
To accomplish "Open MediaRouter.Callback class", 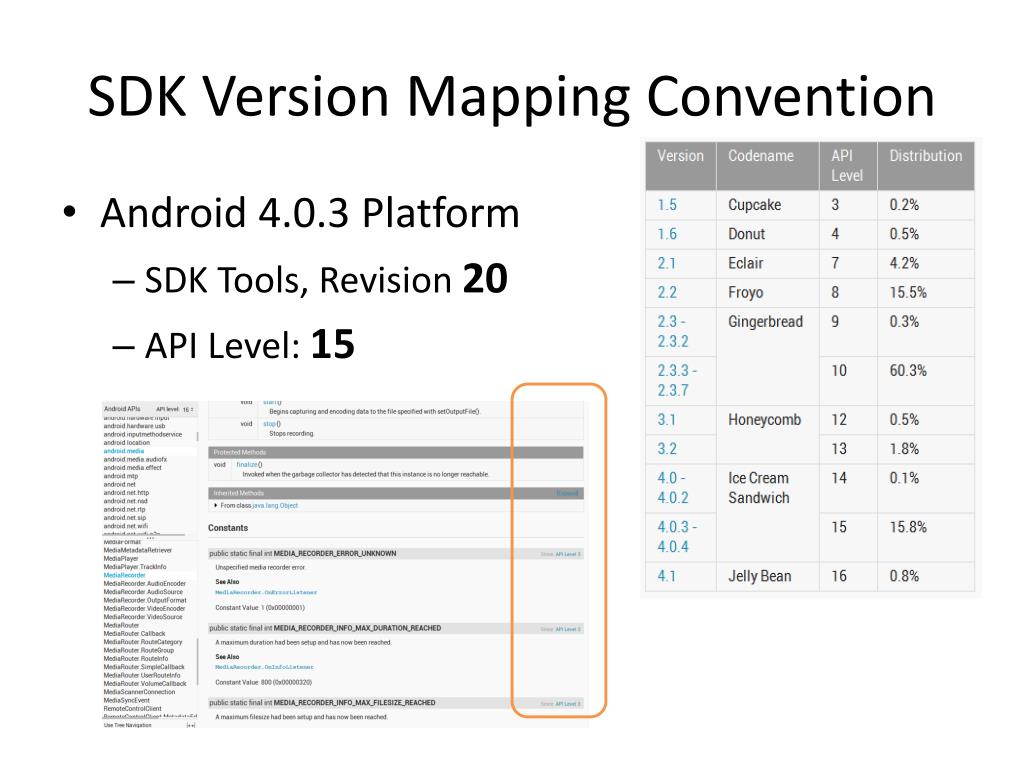I will 134,633.
